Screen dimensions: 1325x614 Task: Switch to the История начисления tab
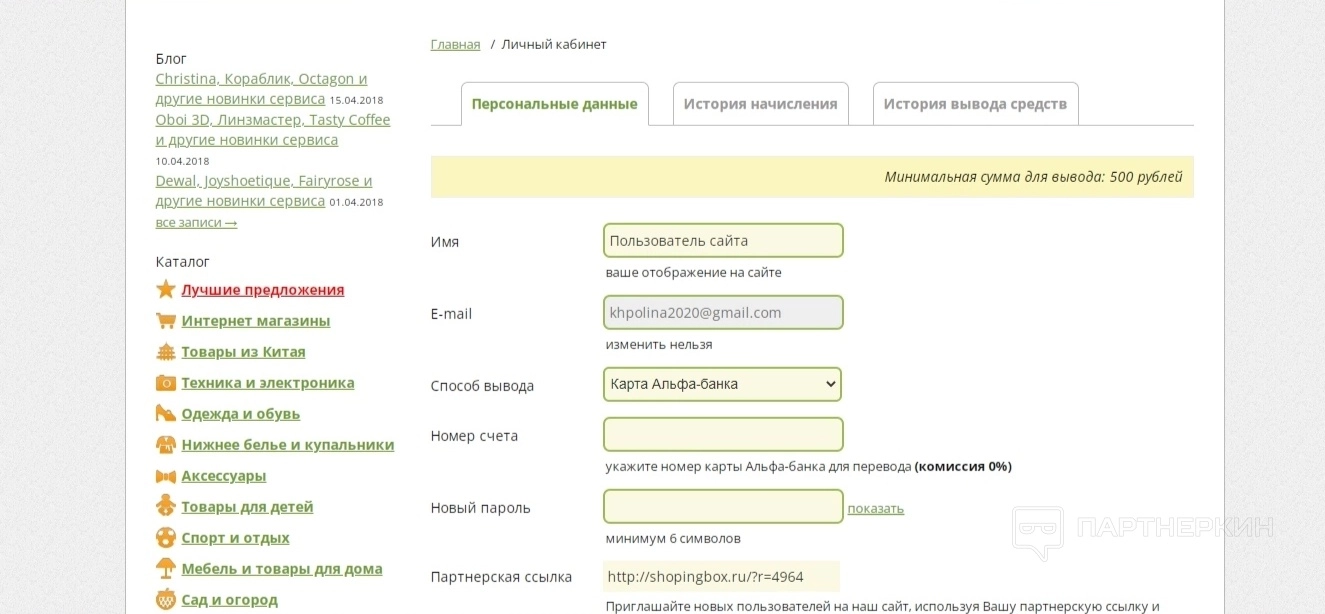click(760, 104)
